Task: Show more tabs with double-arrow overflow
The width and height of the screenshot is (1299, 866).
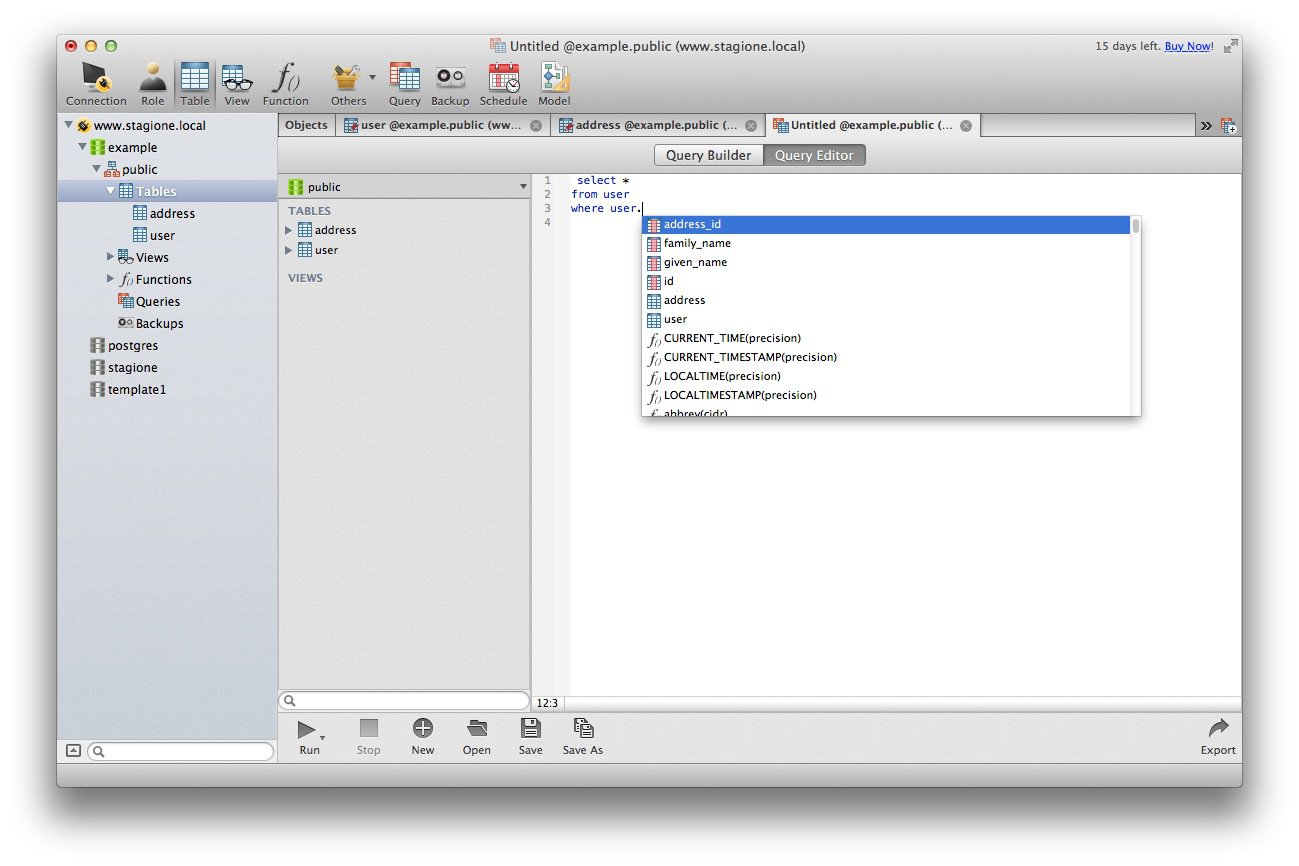Action: tap(1206, 126)
